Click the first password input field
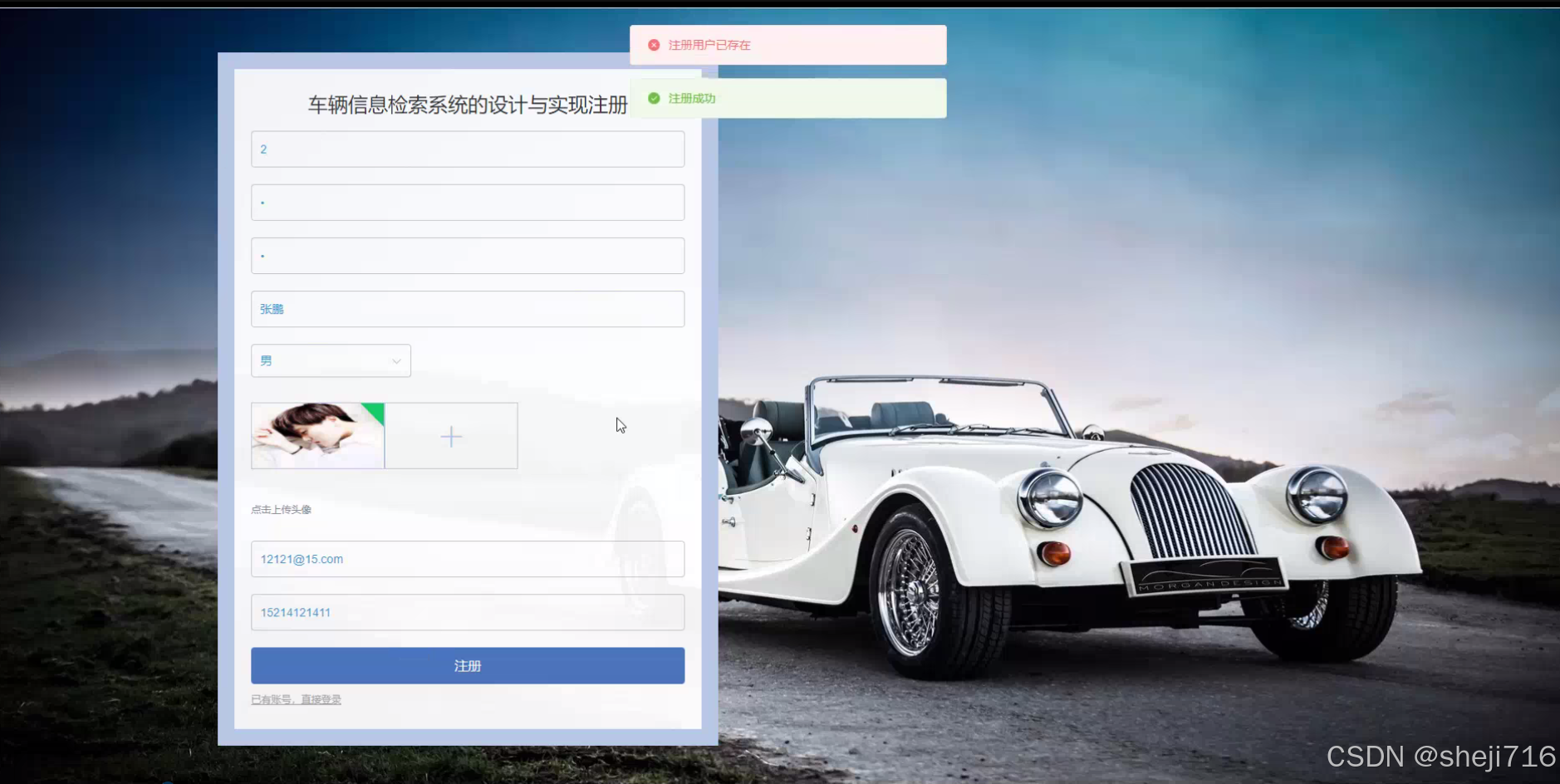Image resolution: width=1560 pixels, height=784 pixels. (467, 202)
